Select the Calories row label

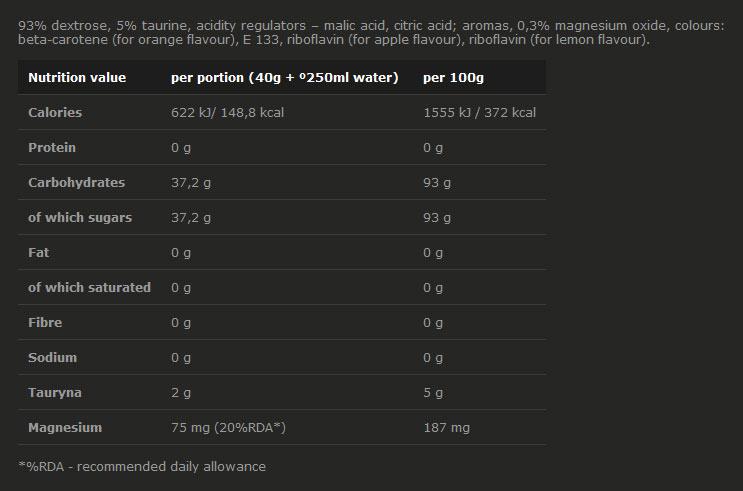[x=55, y=112]
